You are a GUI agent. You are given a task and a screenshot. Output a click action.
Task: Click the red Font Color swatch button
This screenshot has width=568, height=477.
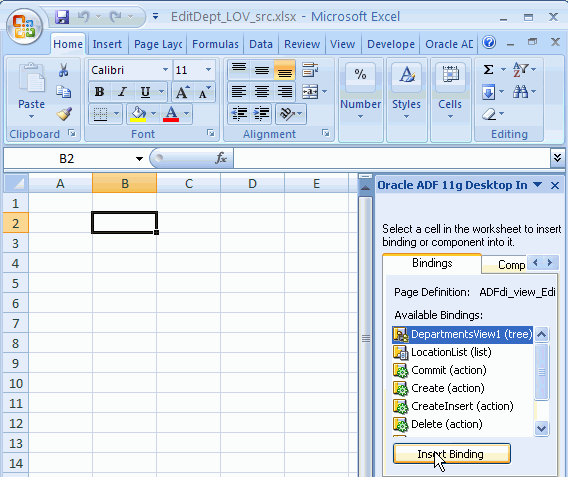click(x=171, y=114)
